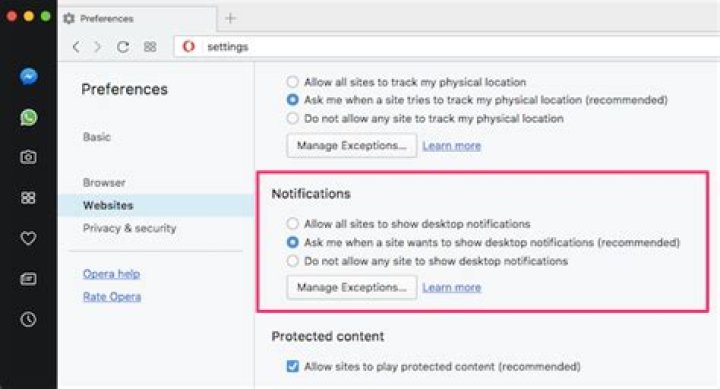Select Allow all sites to track my physical location
This screenshot has width=720, height=389.
292,82
